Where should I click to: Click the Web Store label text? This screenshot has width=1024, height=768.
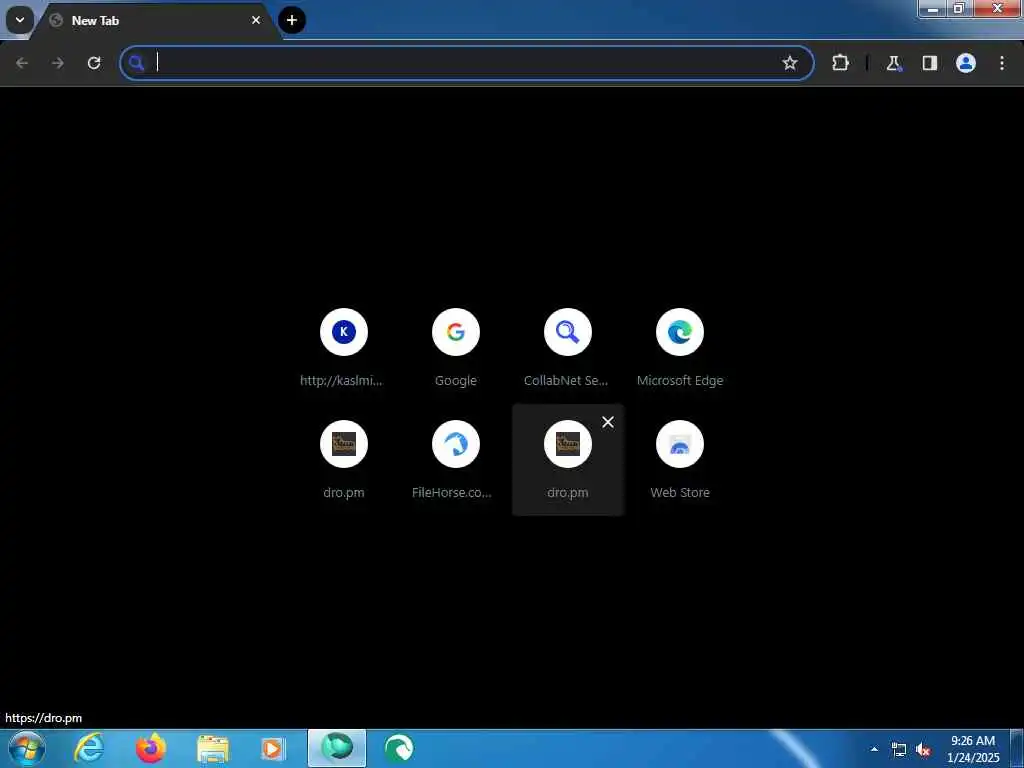(x=680, y=492)
